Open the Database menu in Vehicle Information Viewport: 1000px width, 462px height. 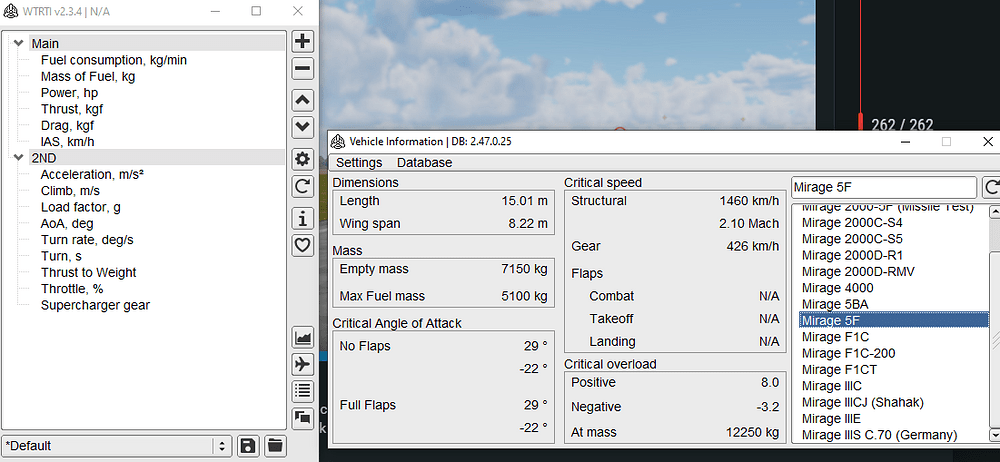tap(424, 162)
